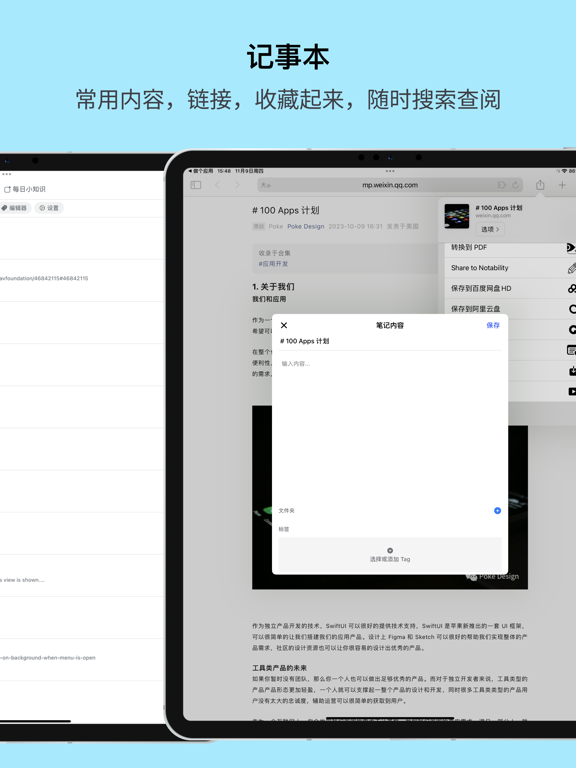Open 每日小知识 in left iPad app
This screenshot has height=768, width=576.
[24, 189]
